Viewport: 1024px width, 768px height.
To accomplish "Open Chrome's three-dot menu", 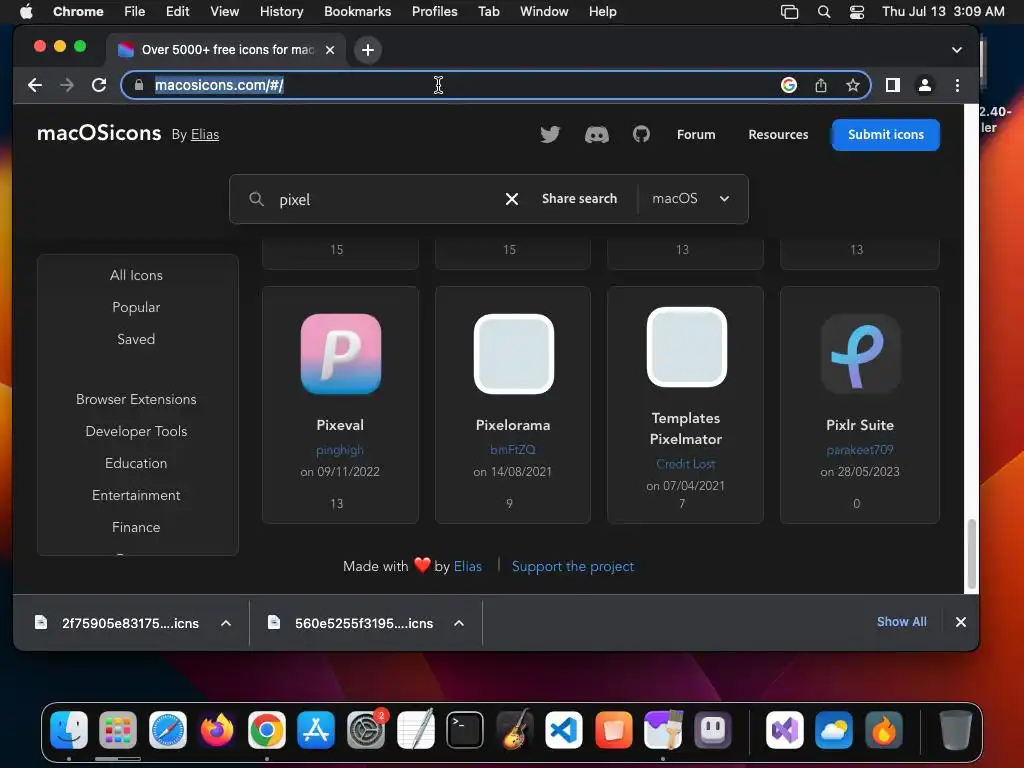I will click(x=957, y=85).
